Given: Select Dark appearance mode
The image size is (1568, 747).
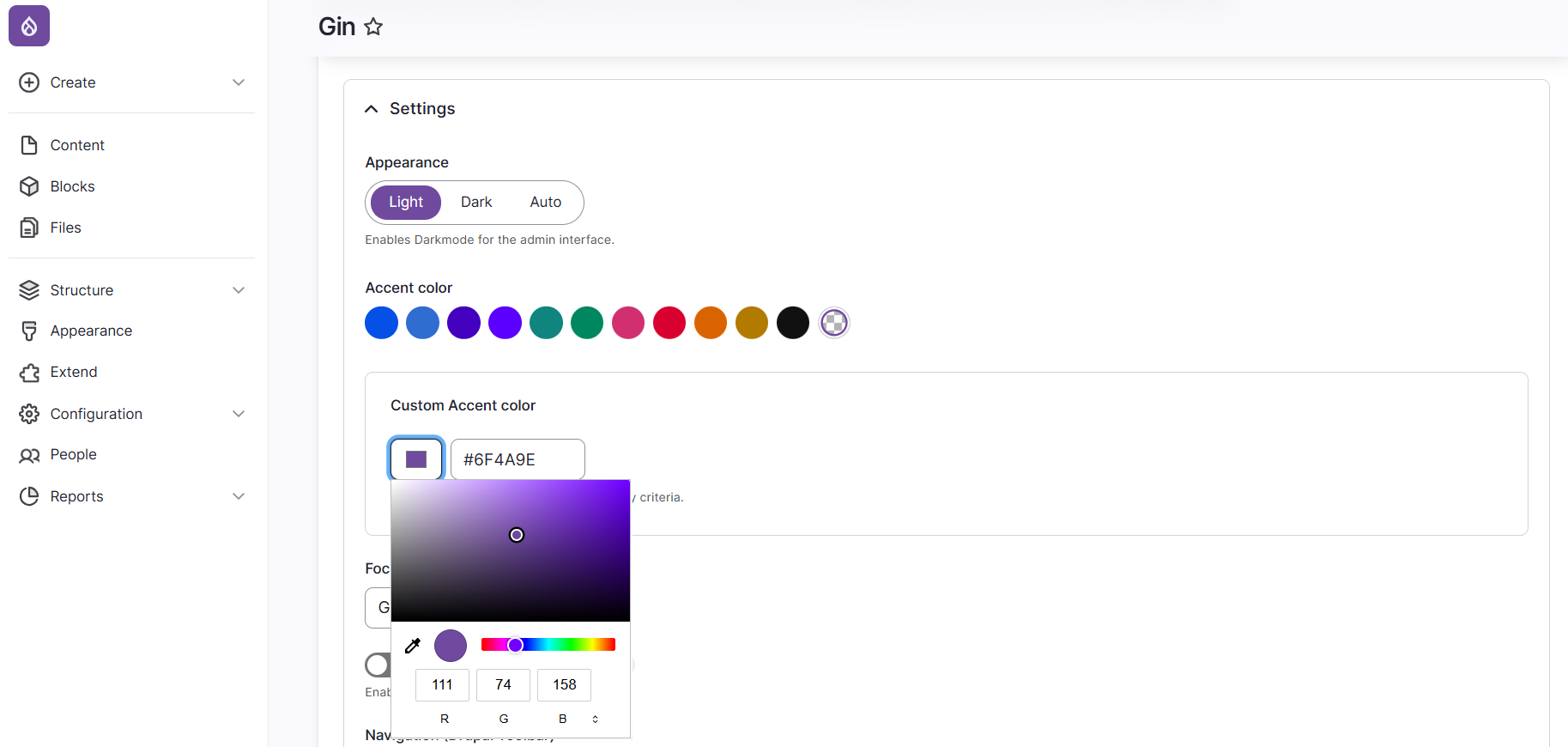Looking at the screenshot, I should 476,203.
